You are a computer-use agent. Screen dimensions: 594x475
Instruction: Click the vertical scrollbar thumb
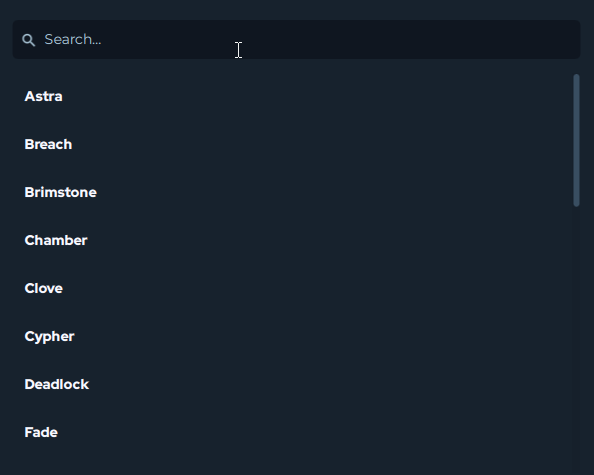[x=577, y=140]
